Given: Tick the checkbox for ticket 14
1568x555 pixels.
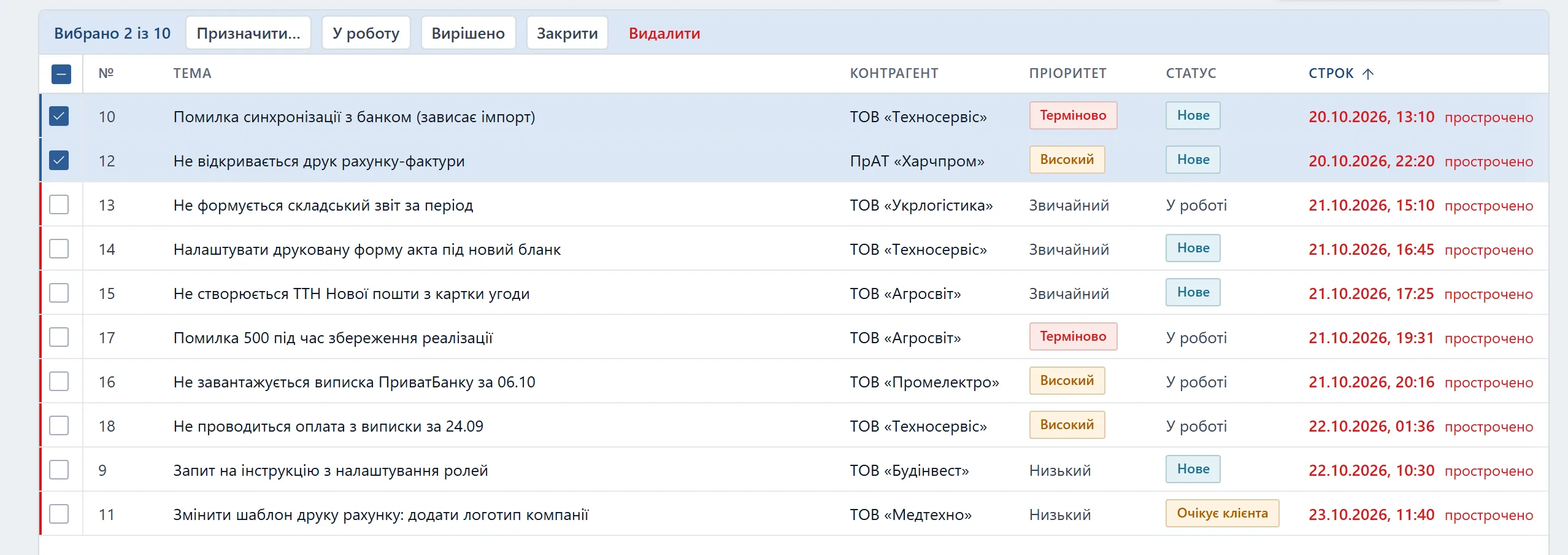Looking at the screenshot, I should pos(59,249).
